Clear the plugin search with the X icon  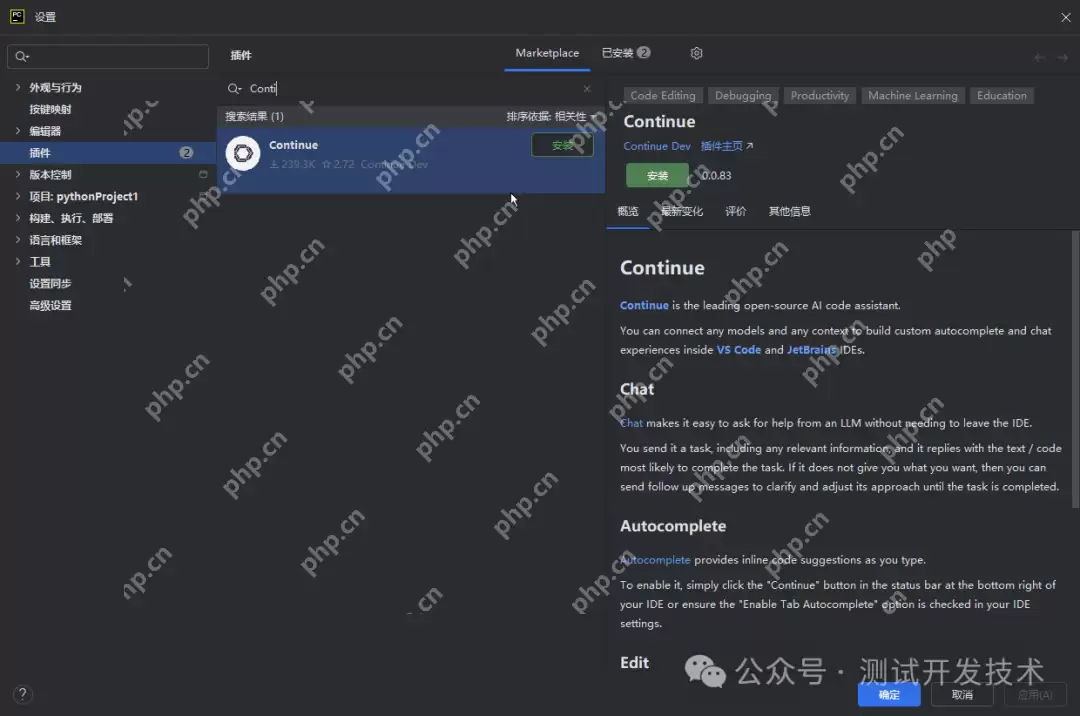(587, 89)
